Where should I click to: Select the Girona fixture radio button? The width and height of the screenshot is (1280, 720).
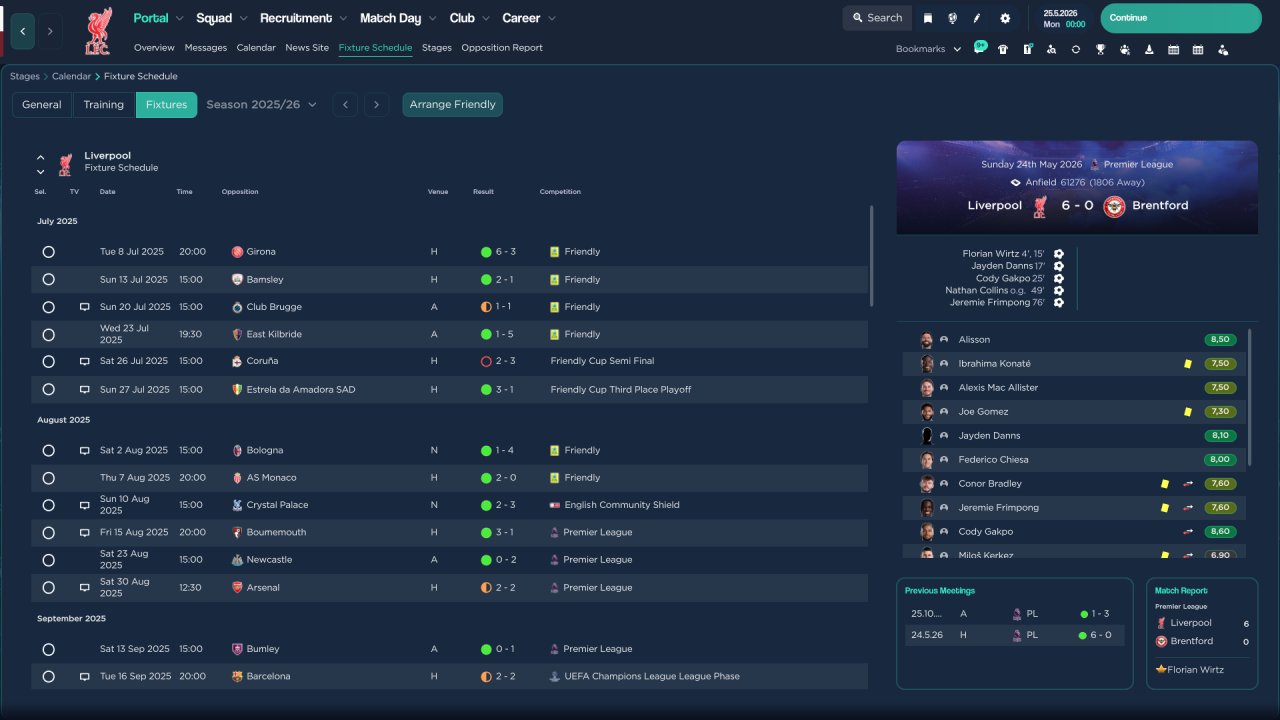[x=48, y=252]
